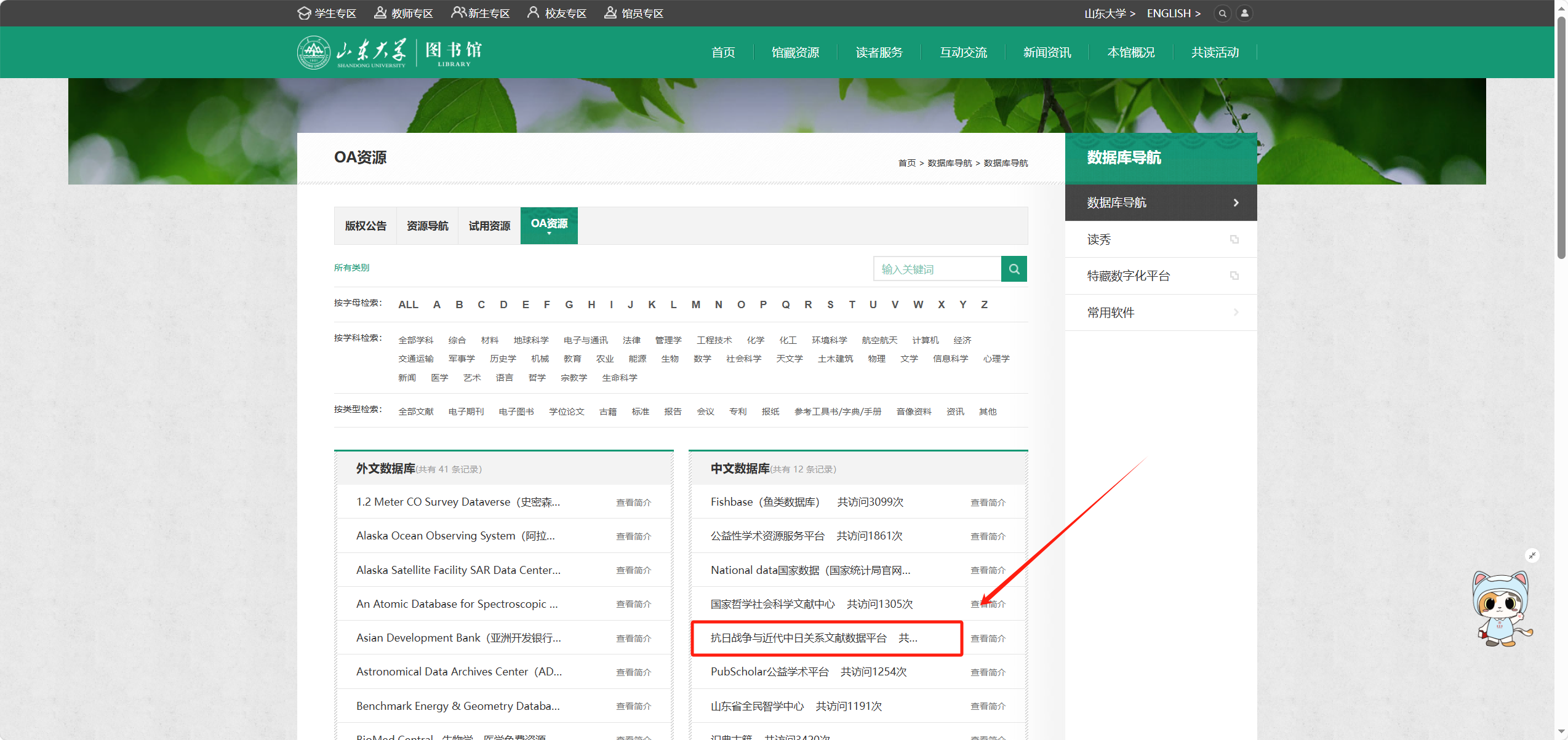Switch to the 试用资源 tab
The image size is (1568, 740).
tap(489, 226)
